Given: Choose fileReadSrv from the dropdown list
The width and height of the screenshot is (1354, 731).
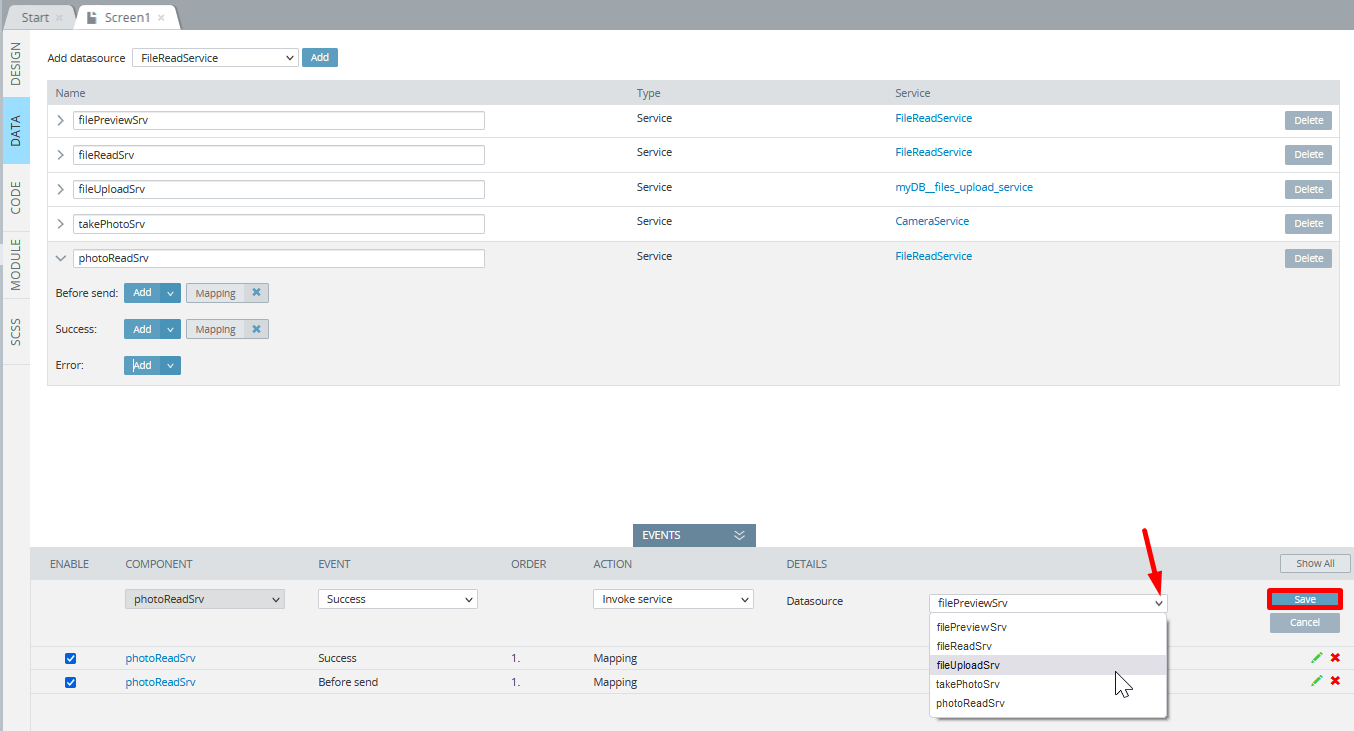Looking at the screenshot, I should click(1049, 646).
